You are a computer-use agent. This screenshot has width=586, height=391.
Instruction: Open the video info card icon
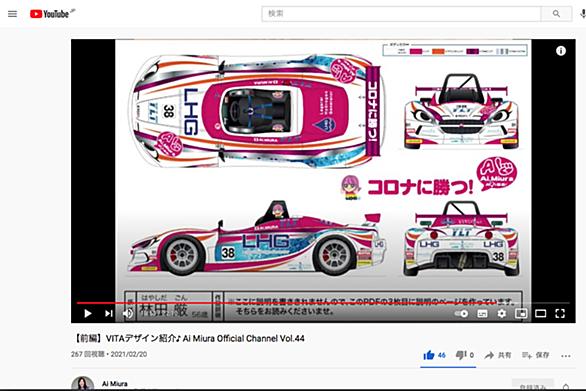(x=561, y=51)
